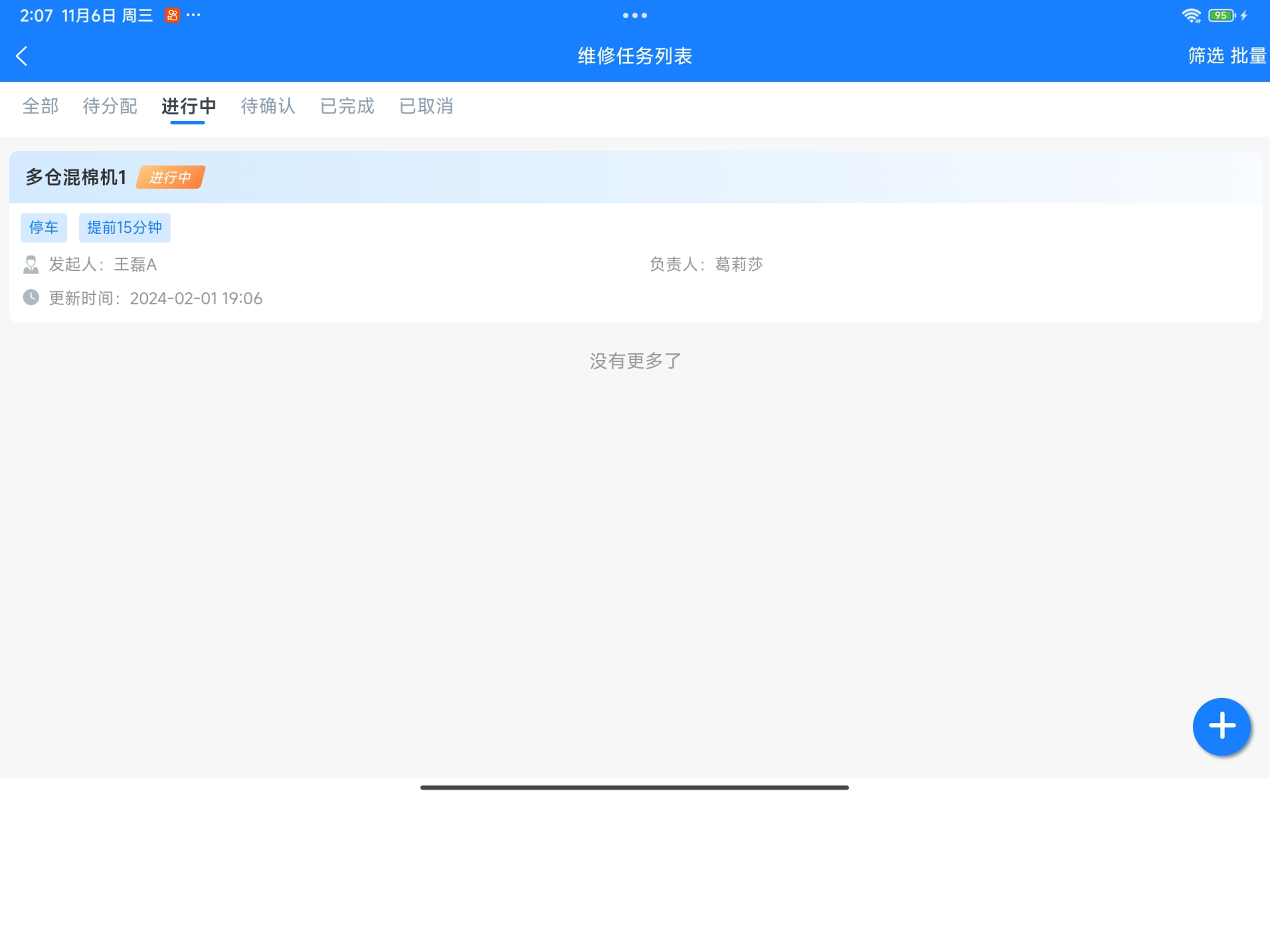The width and height of the screenshot is (1270, 952).
Task: Tap the 负责人：葛莉莎 text
Action: pos(706,265)
